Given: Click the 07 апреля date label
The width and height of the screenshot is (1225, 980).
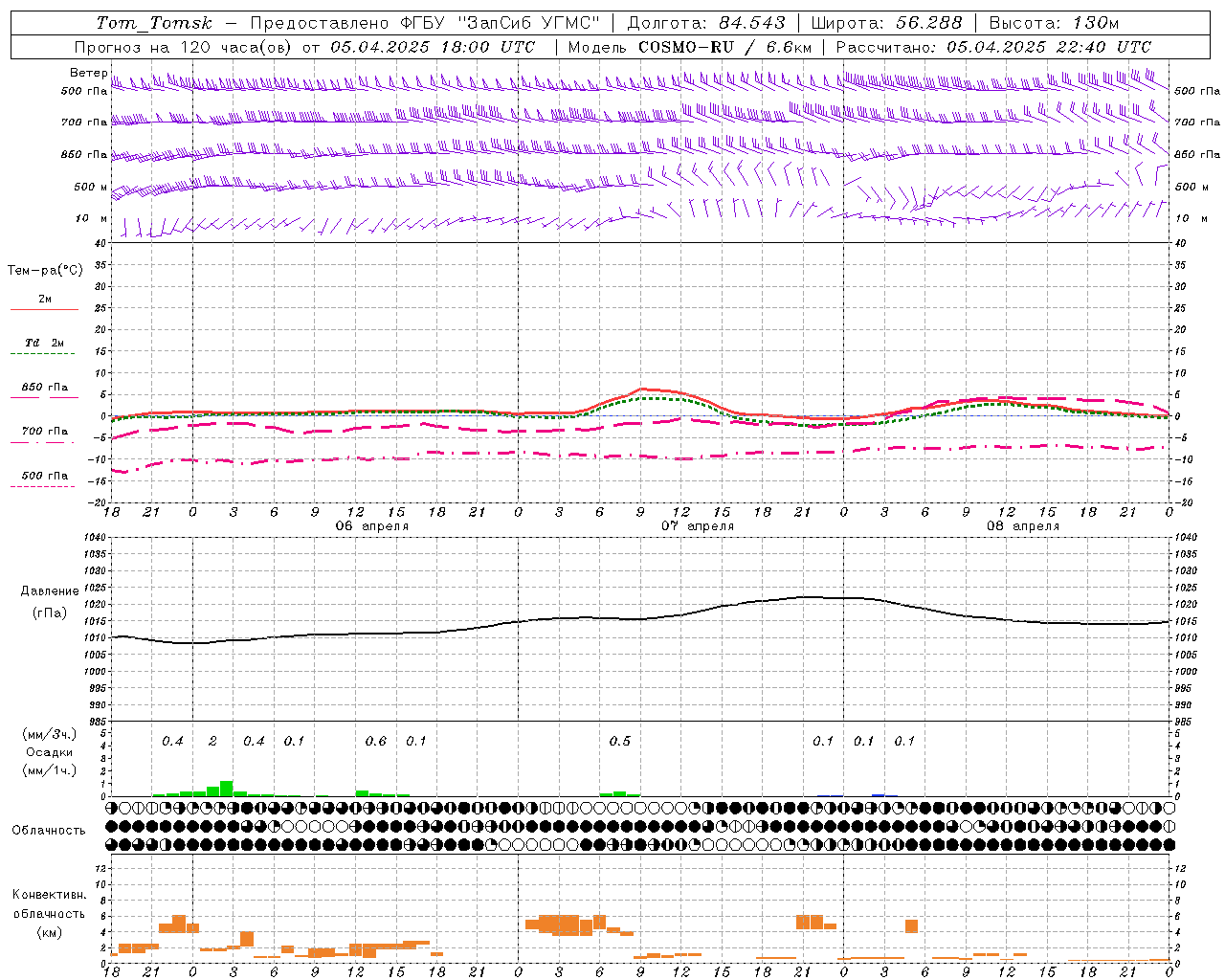Looking at the screenshot, I should (698, 526).
